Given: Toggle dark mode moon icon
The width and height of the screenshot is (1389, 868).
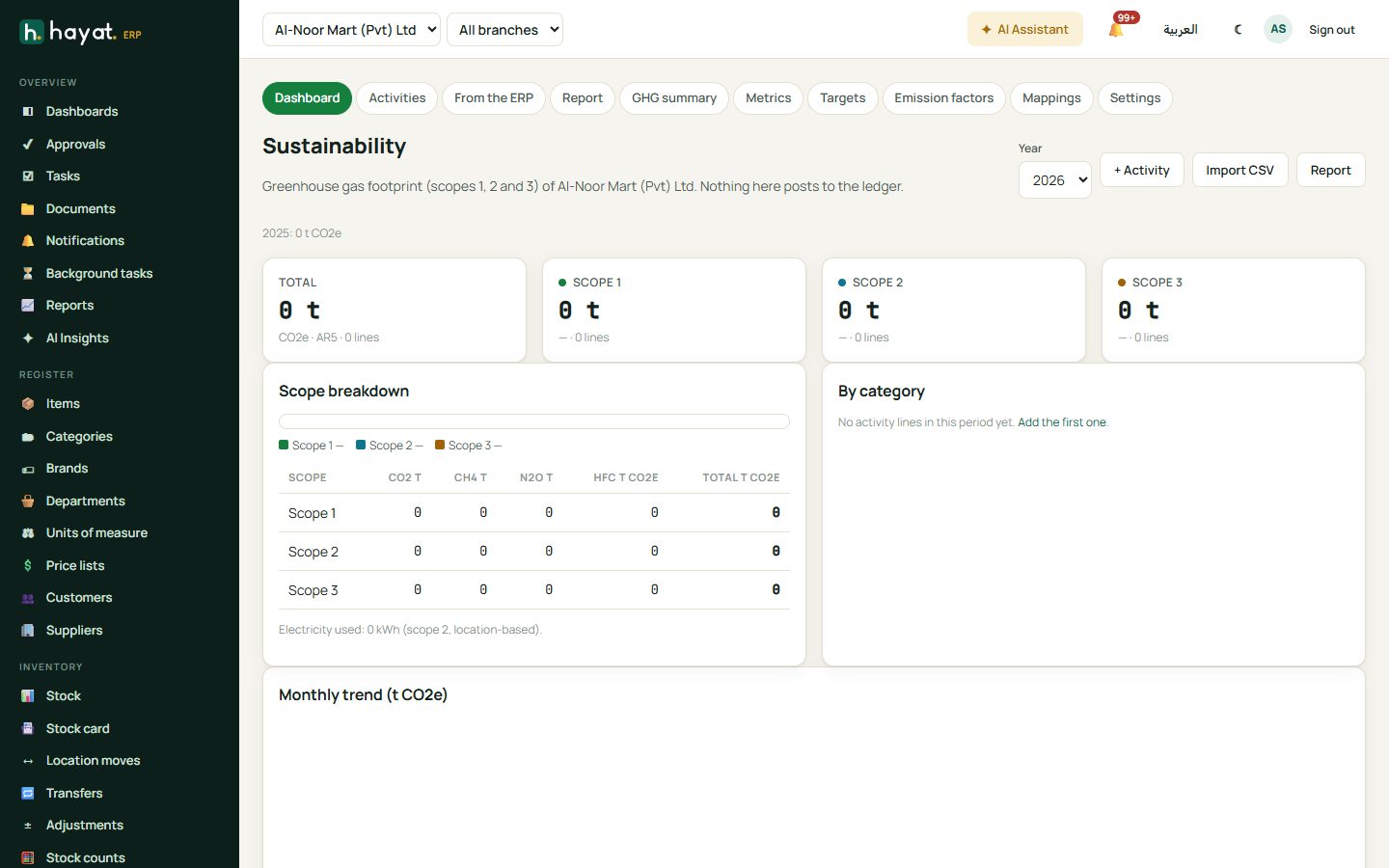Looking at the screenshot, I should pyautogui.click(x=1239, y=30).
